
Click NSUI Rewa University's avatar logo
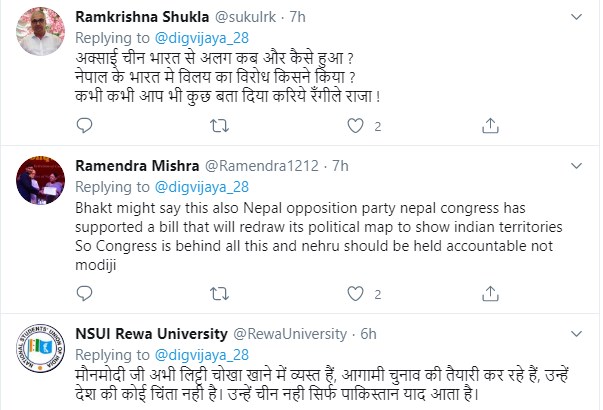[38, 347]
